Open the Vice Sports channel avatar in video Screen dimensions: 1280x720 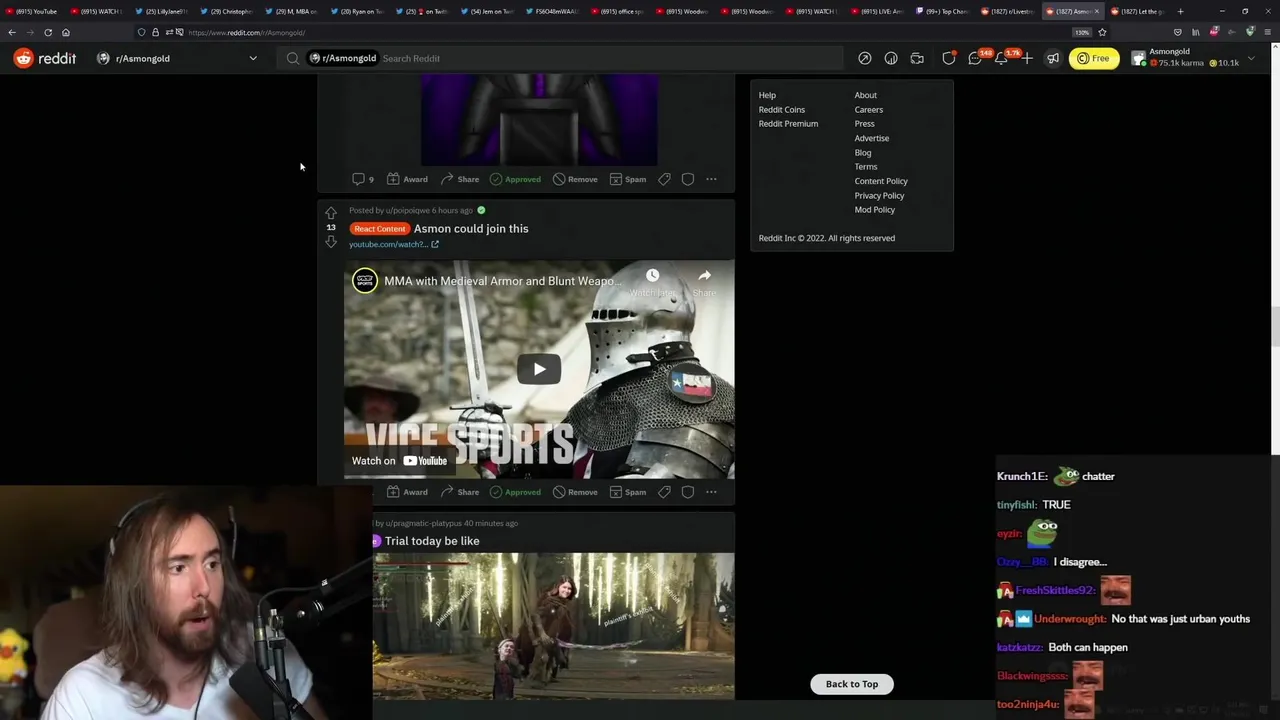click(x=365, y=281)
